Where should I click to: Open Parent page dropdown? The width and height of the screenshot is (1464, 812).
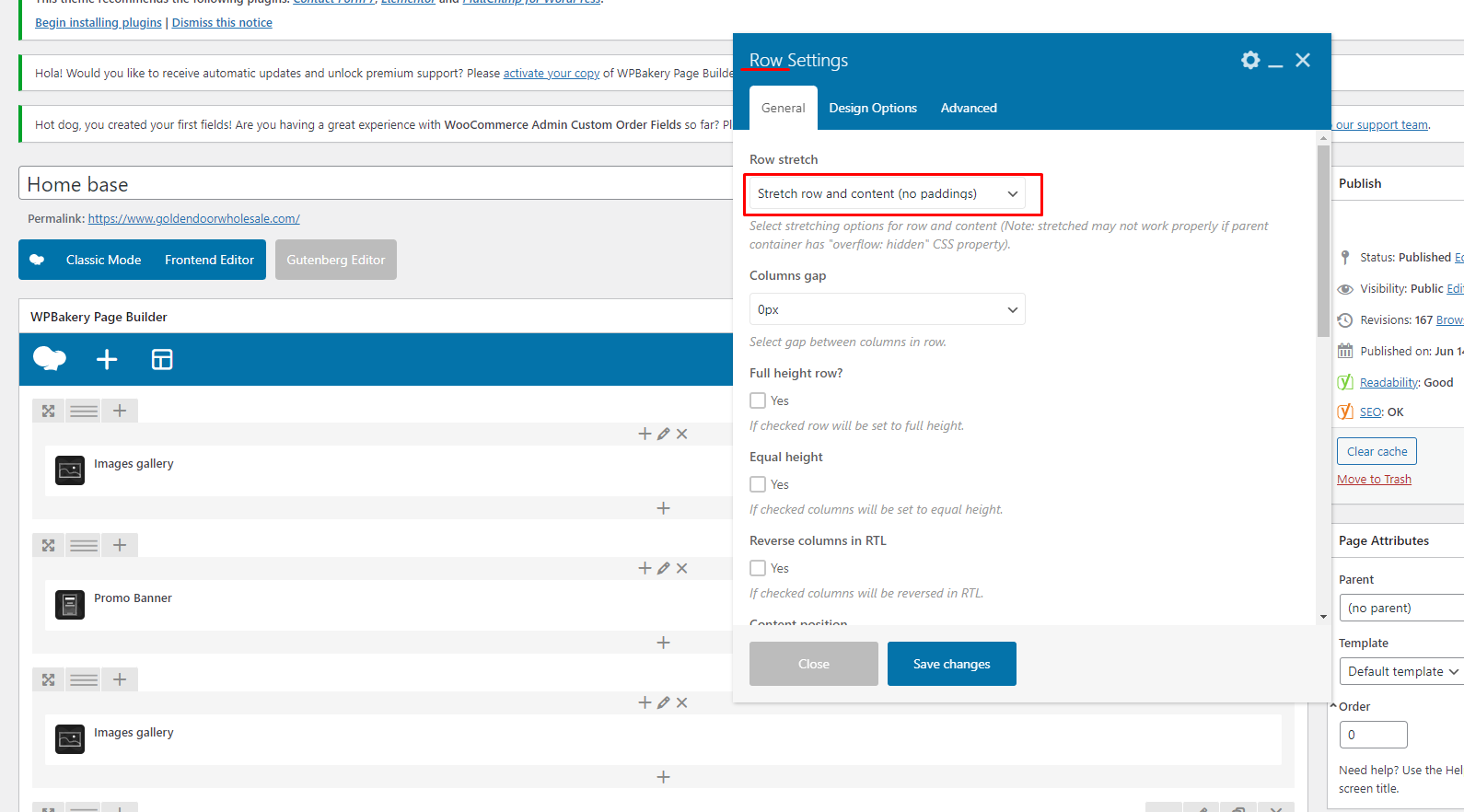(1401, 608)
